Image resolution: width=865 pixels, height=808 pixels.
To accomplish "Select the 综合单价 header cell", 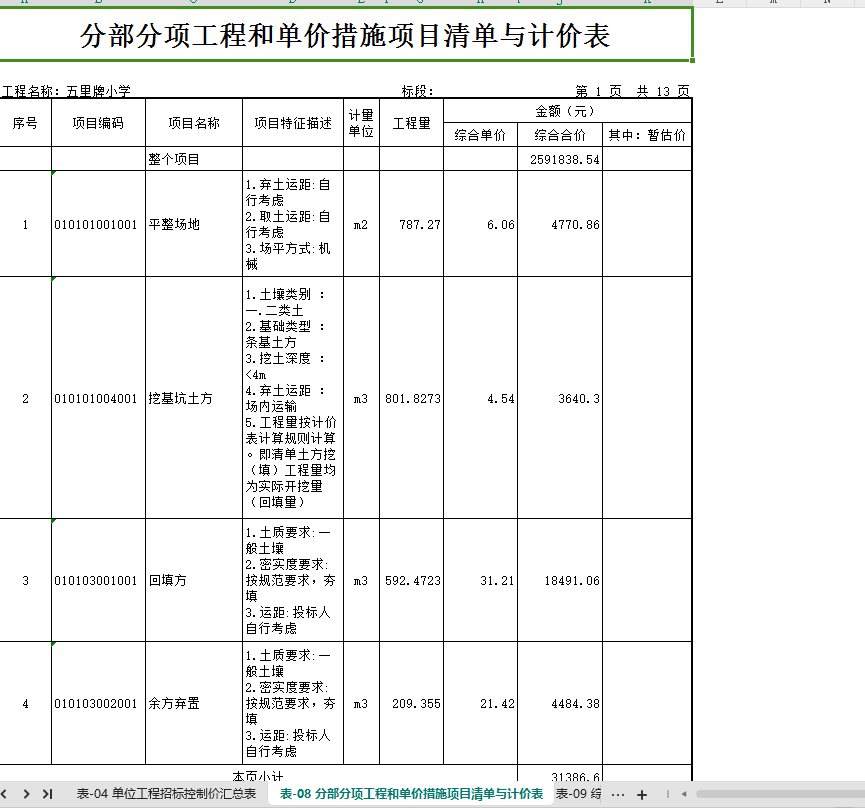I will click(480, 135).
